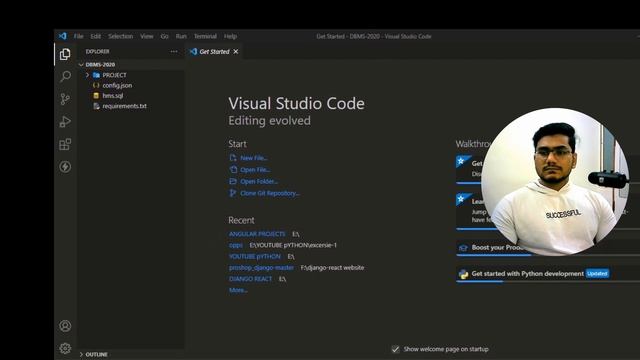Open Run and Debug view icon

click(65, 122)
